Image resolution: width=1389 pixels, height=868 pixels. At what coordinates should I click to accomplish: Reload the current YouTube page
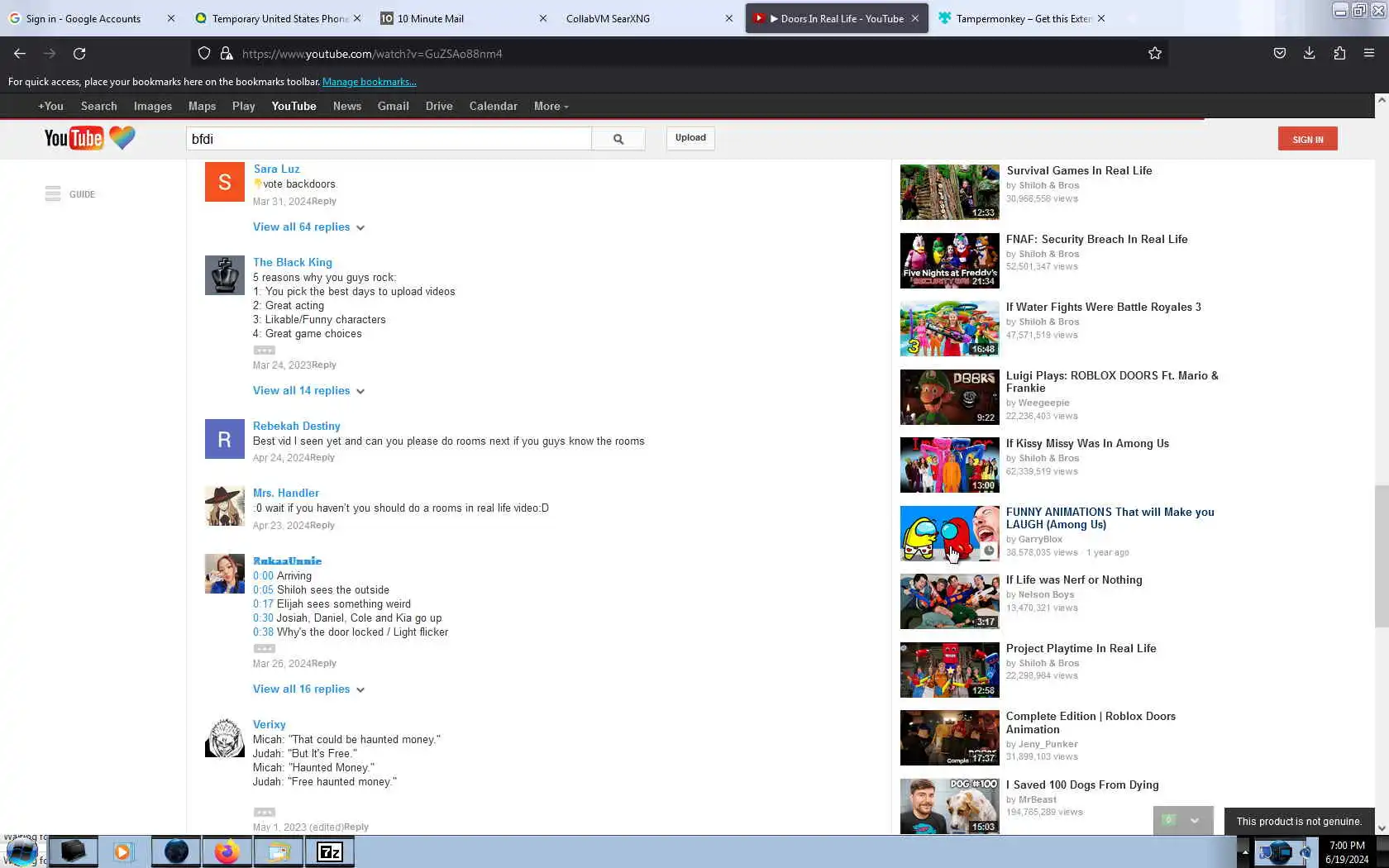pos(79,54)
